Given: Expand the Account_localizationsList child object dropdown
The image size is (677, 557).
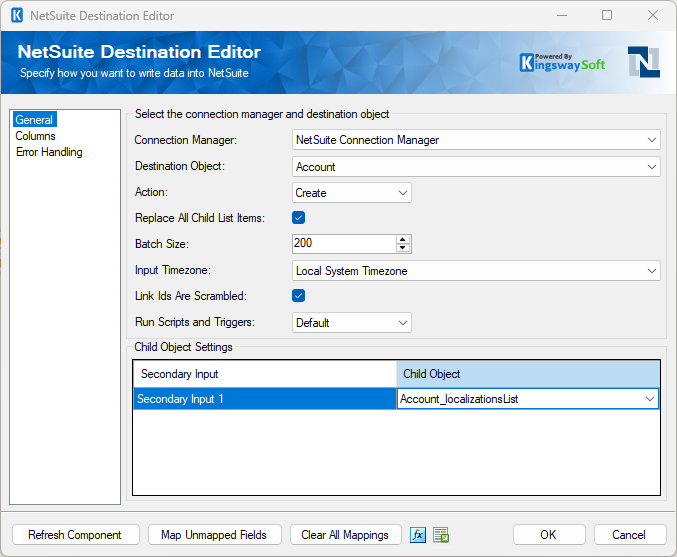Looking at the screenshot, I should [528, 399].
